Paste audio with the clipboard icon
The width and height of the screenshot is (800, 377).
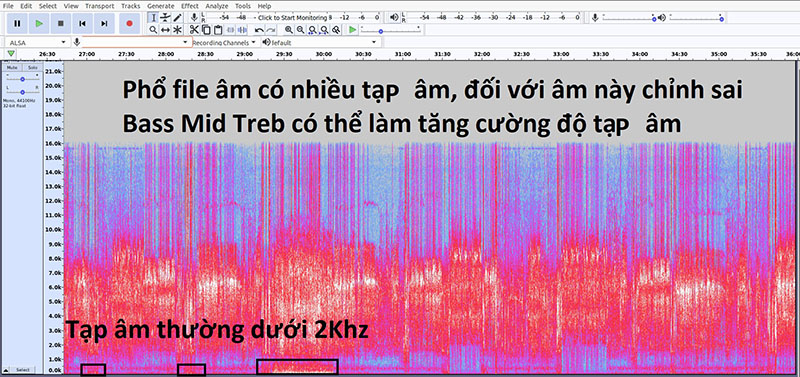(x=218, y=30)
